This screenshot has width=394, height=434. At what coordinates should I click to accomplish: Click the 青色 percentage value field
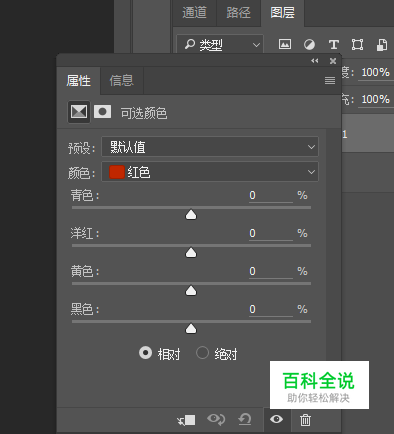(x=271, y=195)
